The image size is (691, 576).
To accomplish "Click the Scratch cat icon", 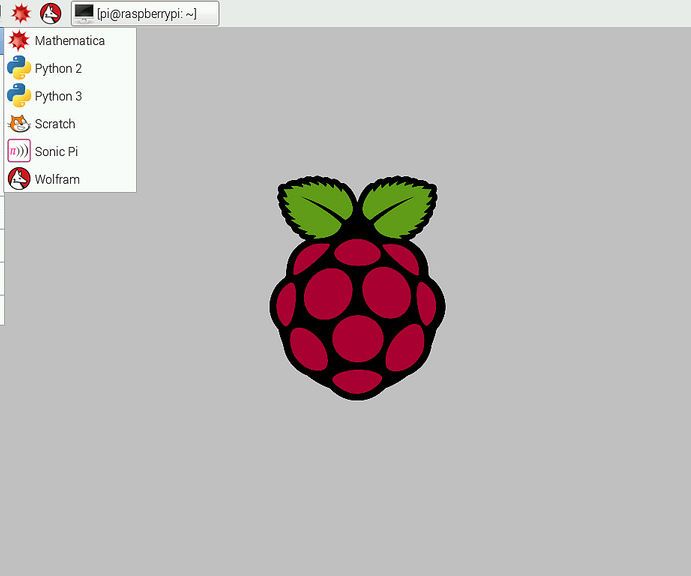I will click(19, 124).
